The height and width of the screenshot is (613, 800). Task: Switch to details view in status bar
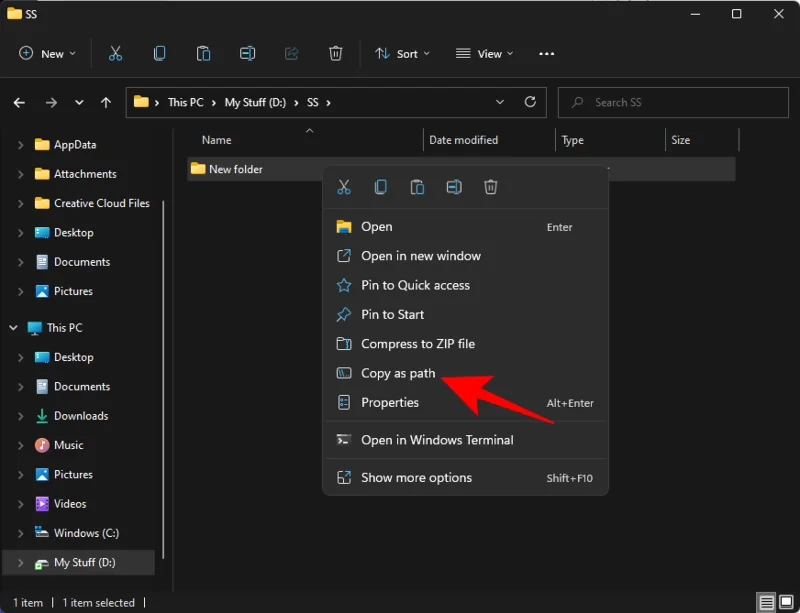(x=766, y=603)
